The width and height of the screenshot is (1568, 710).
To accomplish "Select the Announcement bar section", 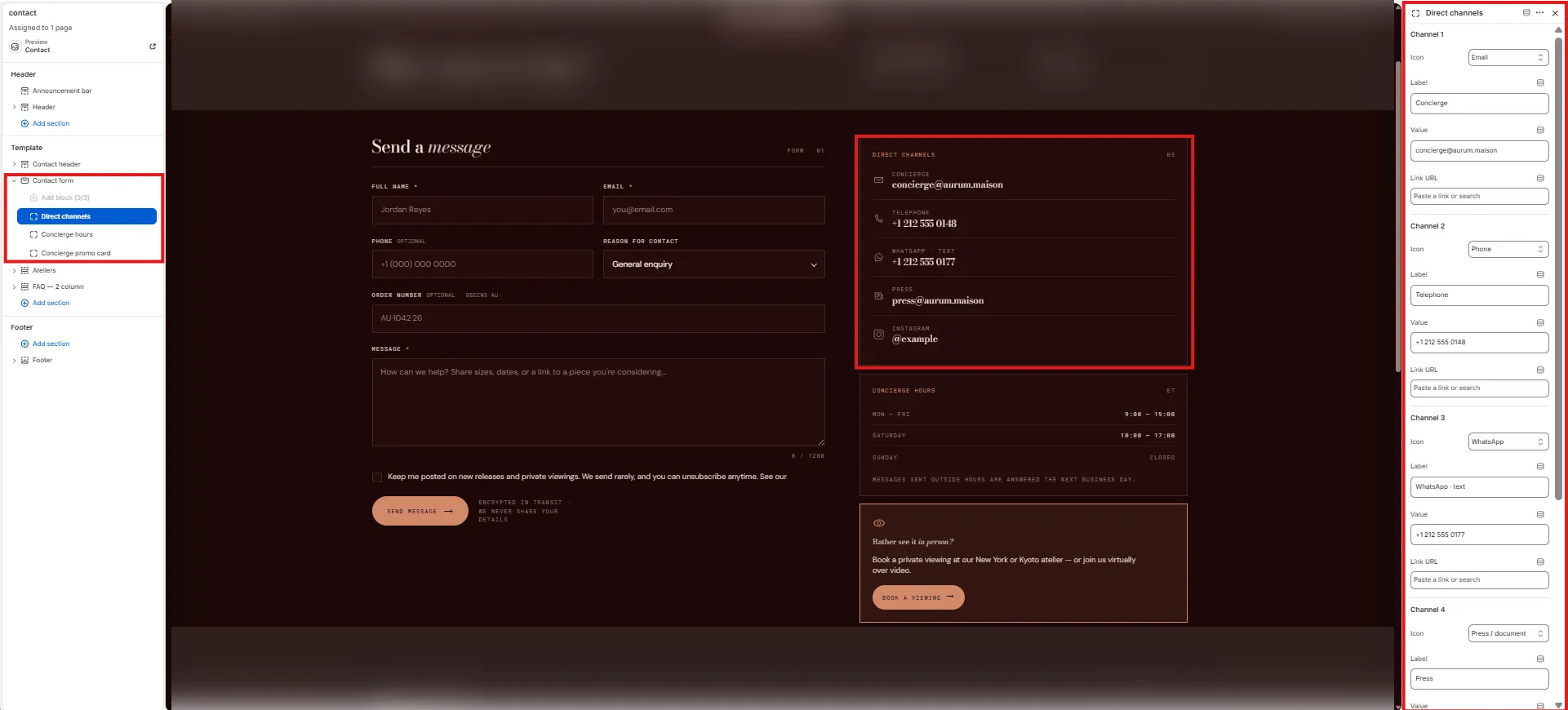I will tap(62, 91).
